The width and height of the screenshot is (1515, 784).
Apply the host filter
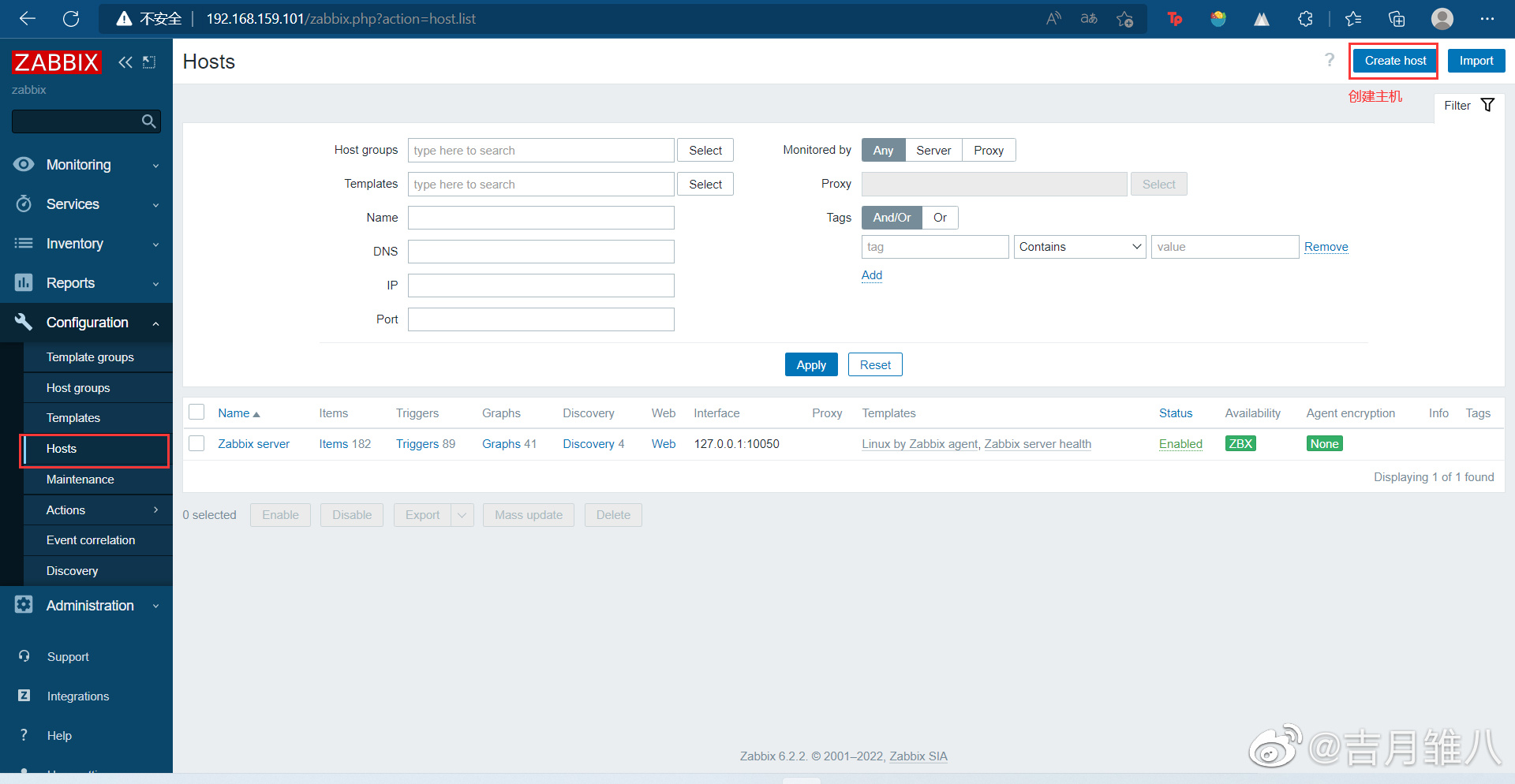tap(811, 364)
